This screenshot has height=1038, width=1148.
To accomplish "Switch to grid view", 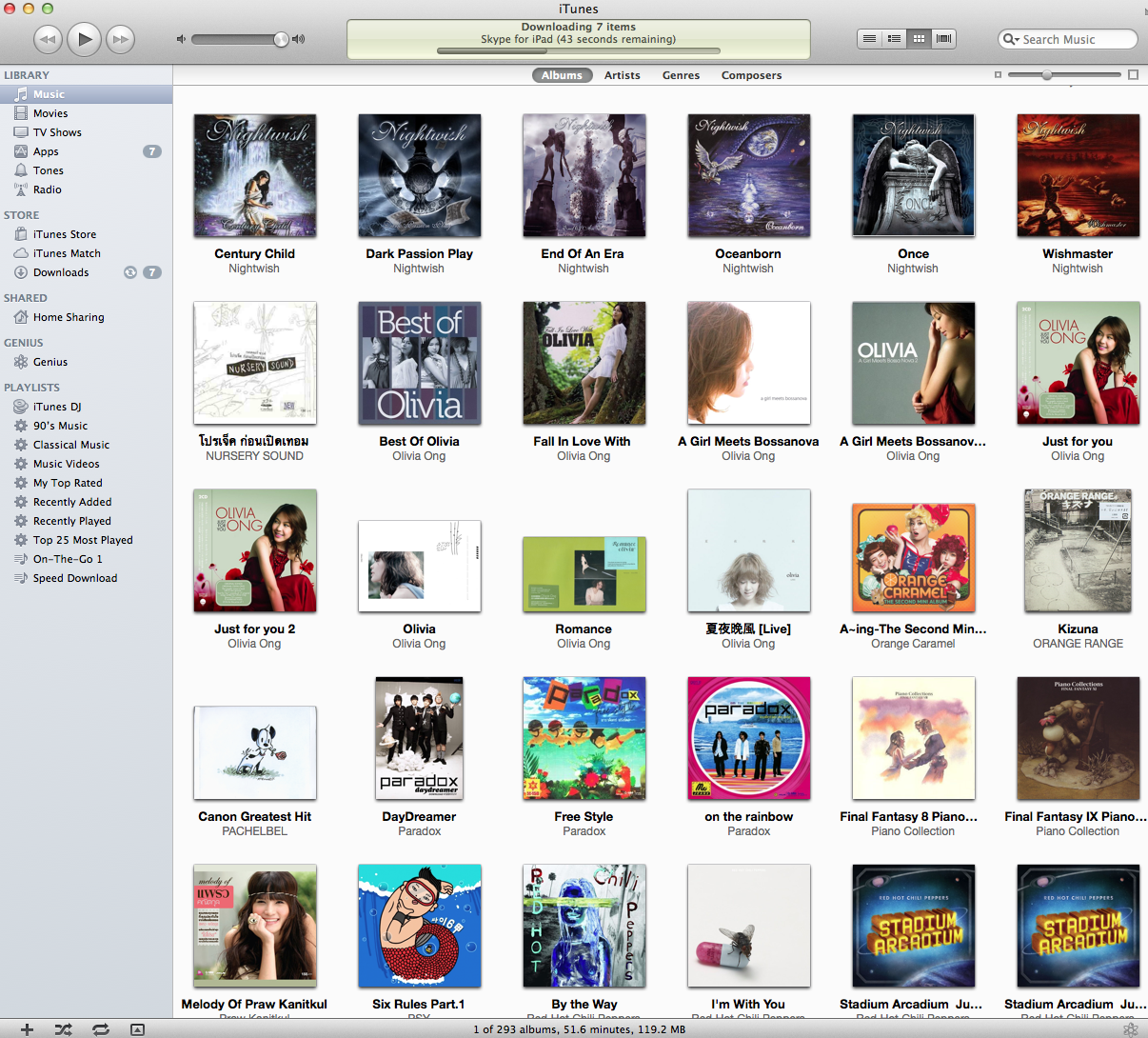I will pyautogui.click(x=919, y=39).
